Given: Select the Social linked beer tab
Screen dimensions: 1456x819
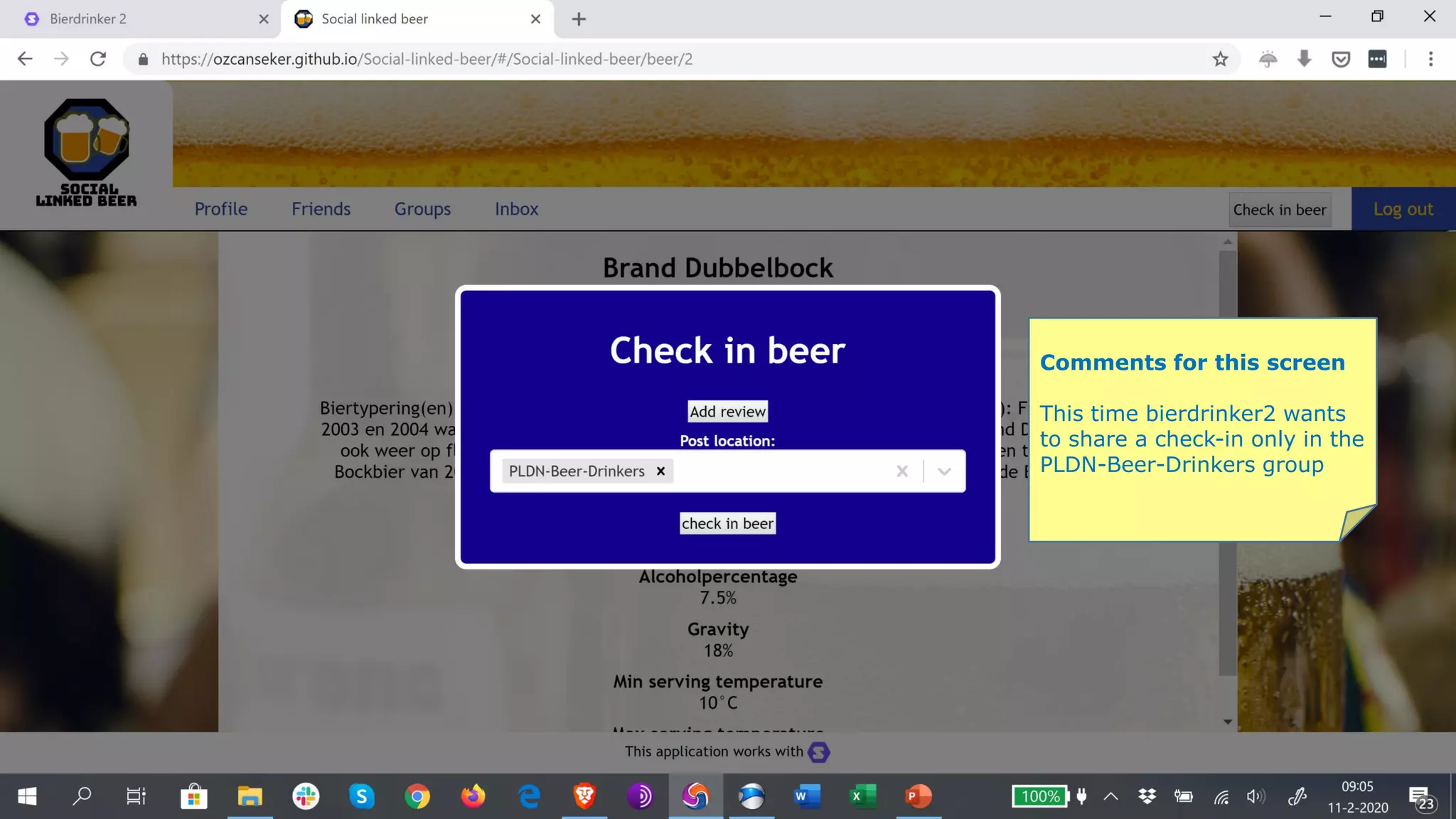Looking at the screenshot, I should point(417,19).
